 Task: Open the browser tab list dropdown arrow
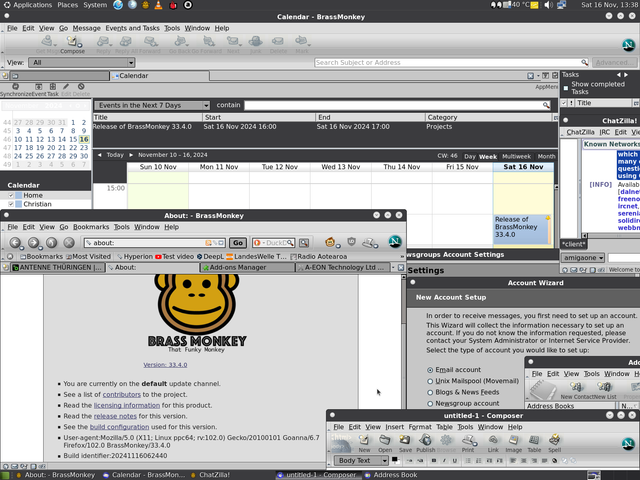tap(393, 267)
